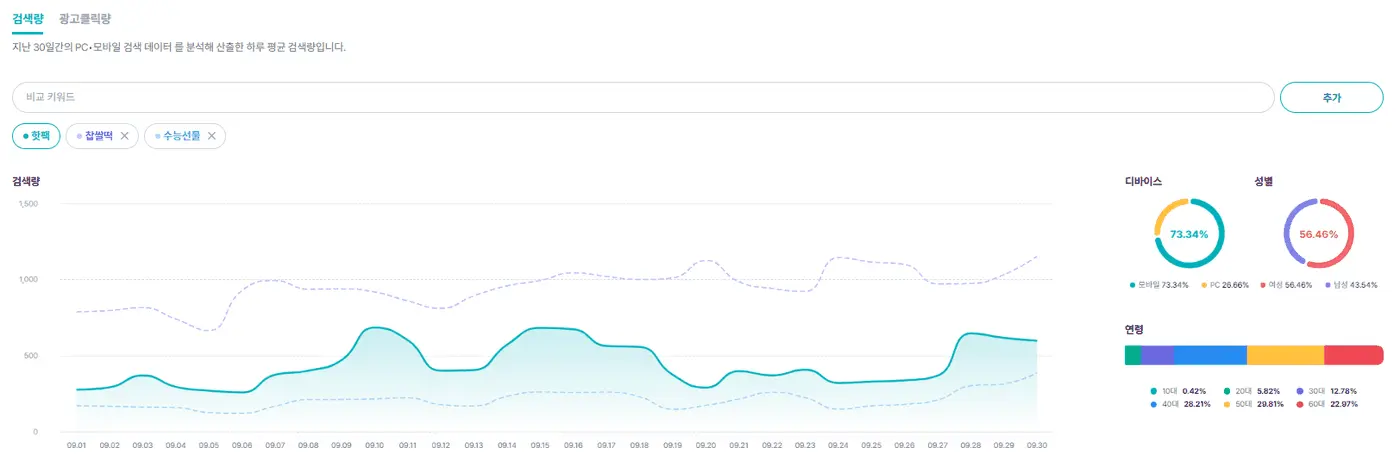Click the 1,000 y-axis label
The height and width of the screenshot is (473, 1400).
(28, 280)
